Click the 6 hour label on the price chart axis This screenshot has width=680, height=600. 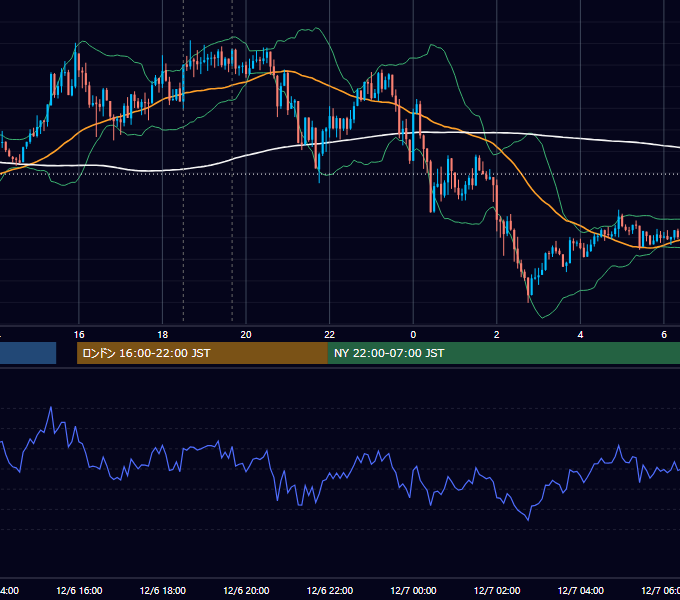pos(664,335)
